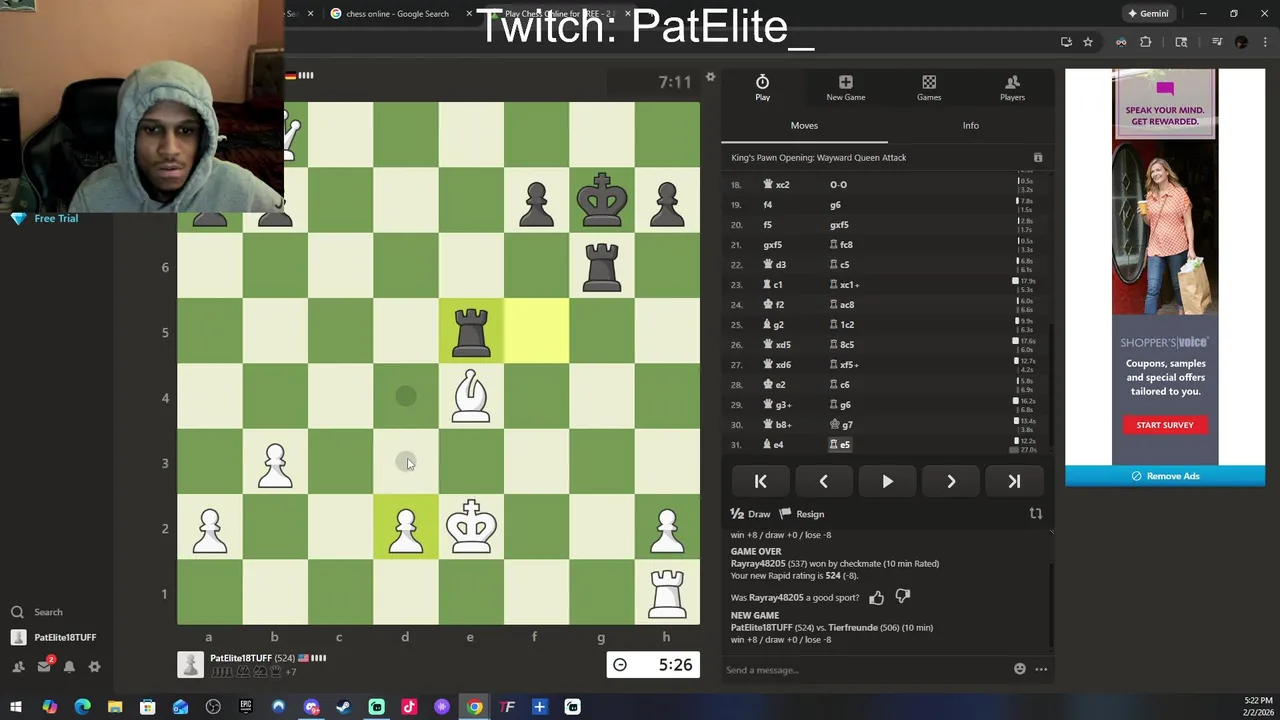Image resolution: width=1280 pixels, height=720 pixels.
Task: Click the opening book icon beside Wayward Queen Attack
Action: point(1038,158)
